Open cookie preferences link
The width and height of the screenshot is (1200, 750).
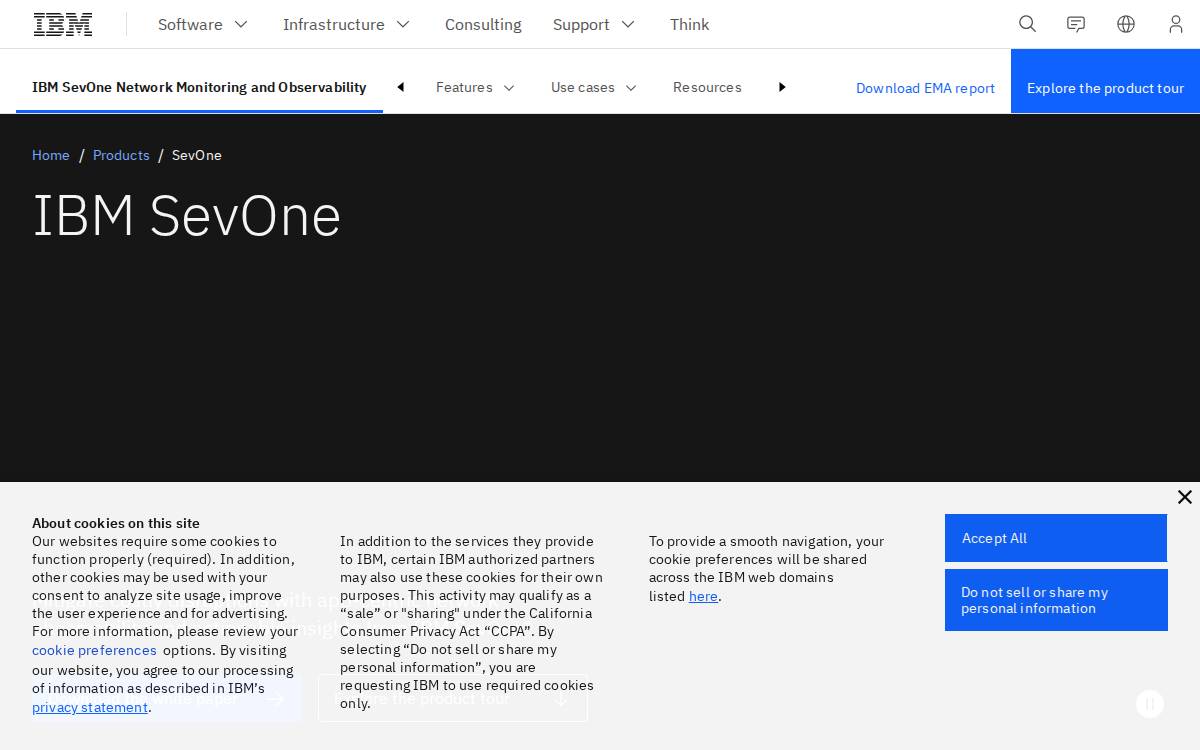click(x=94, y=650)
